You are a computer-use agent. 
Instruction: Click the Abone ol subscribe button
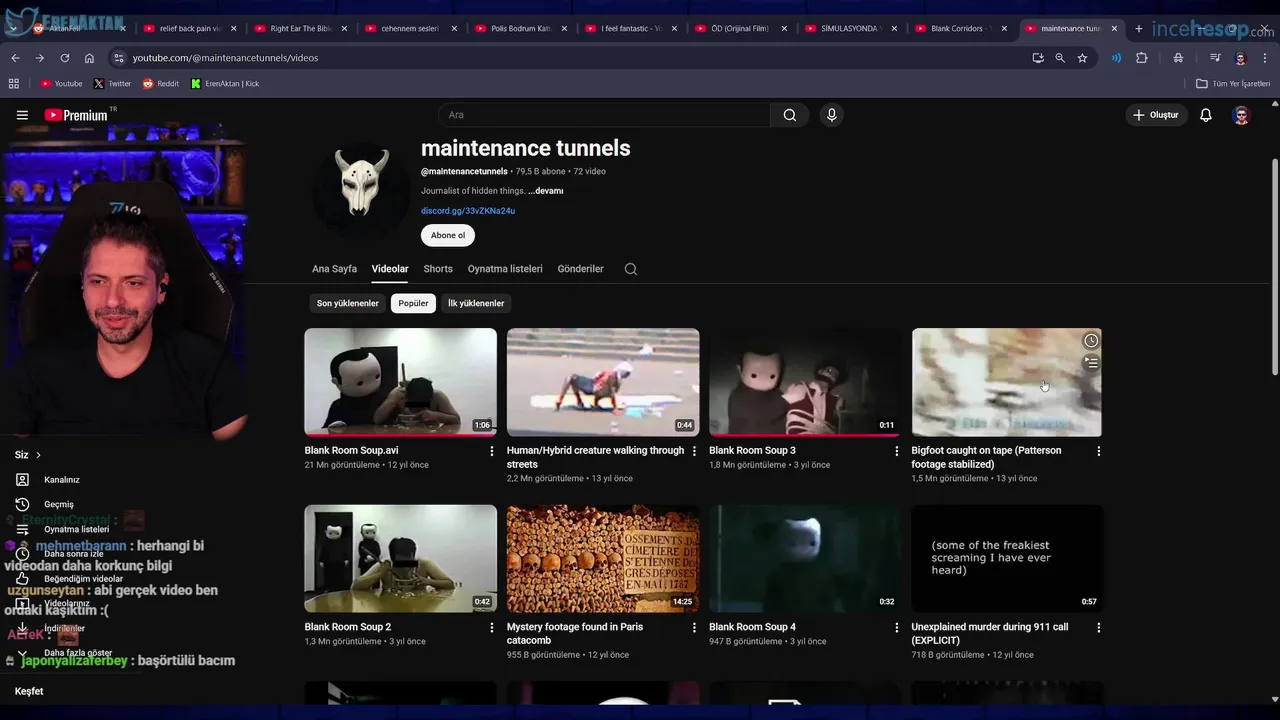pyautogui.click(x=448, y=235)
